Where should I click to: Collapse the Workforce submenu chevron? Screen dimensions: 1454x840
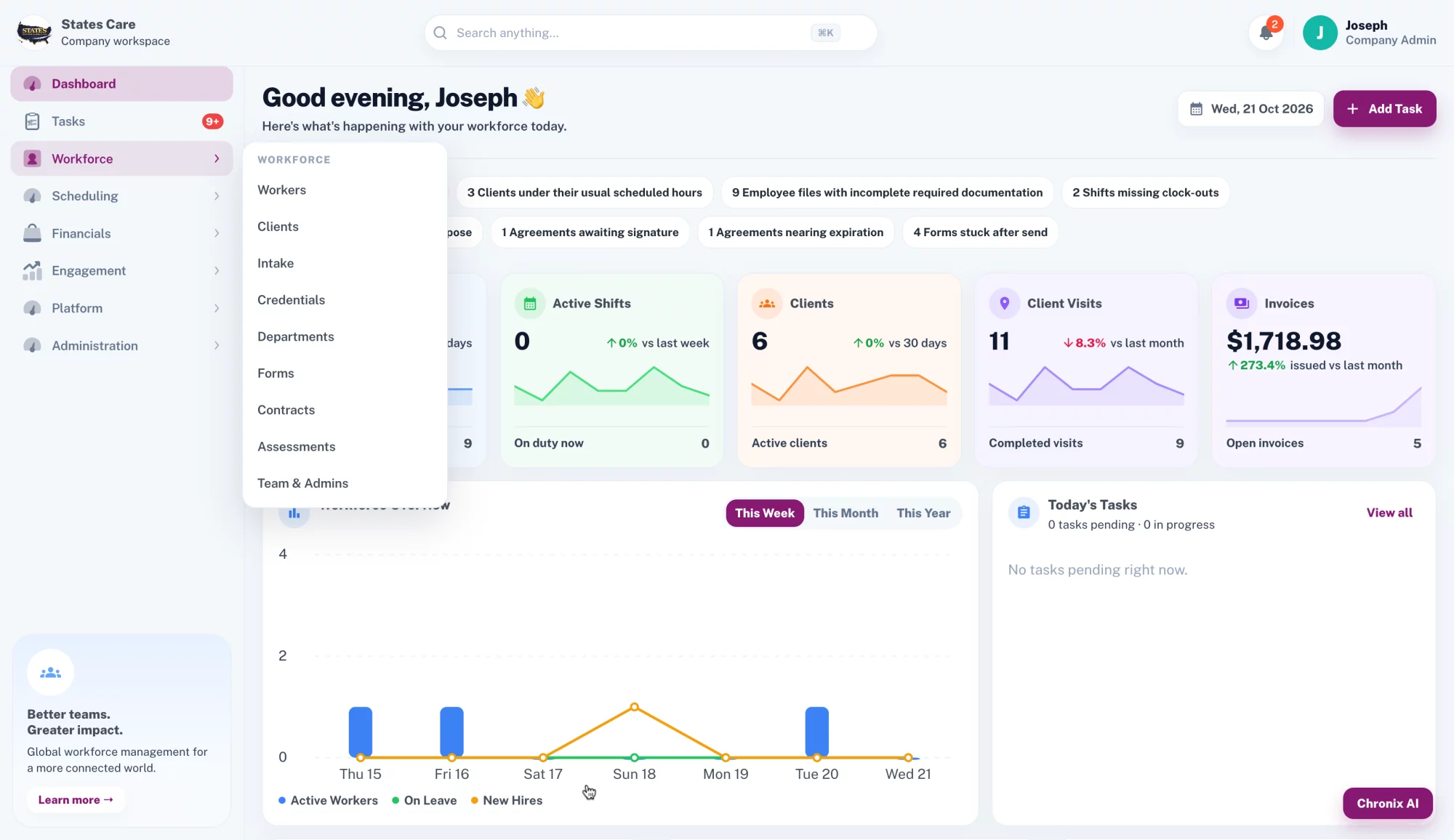tap(217, 158)
